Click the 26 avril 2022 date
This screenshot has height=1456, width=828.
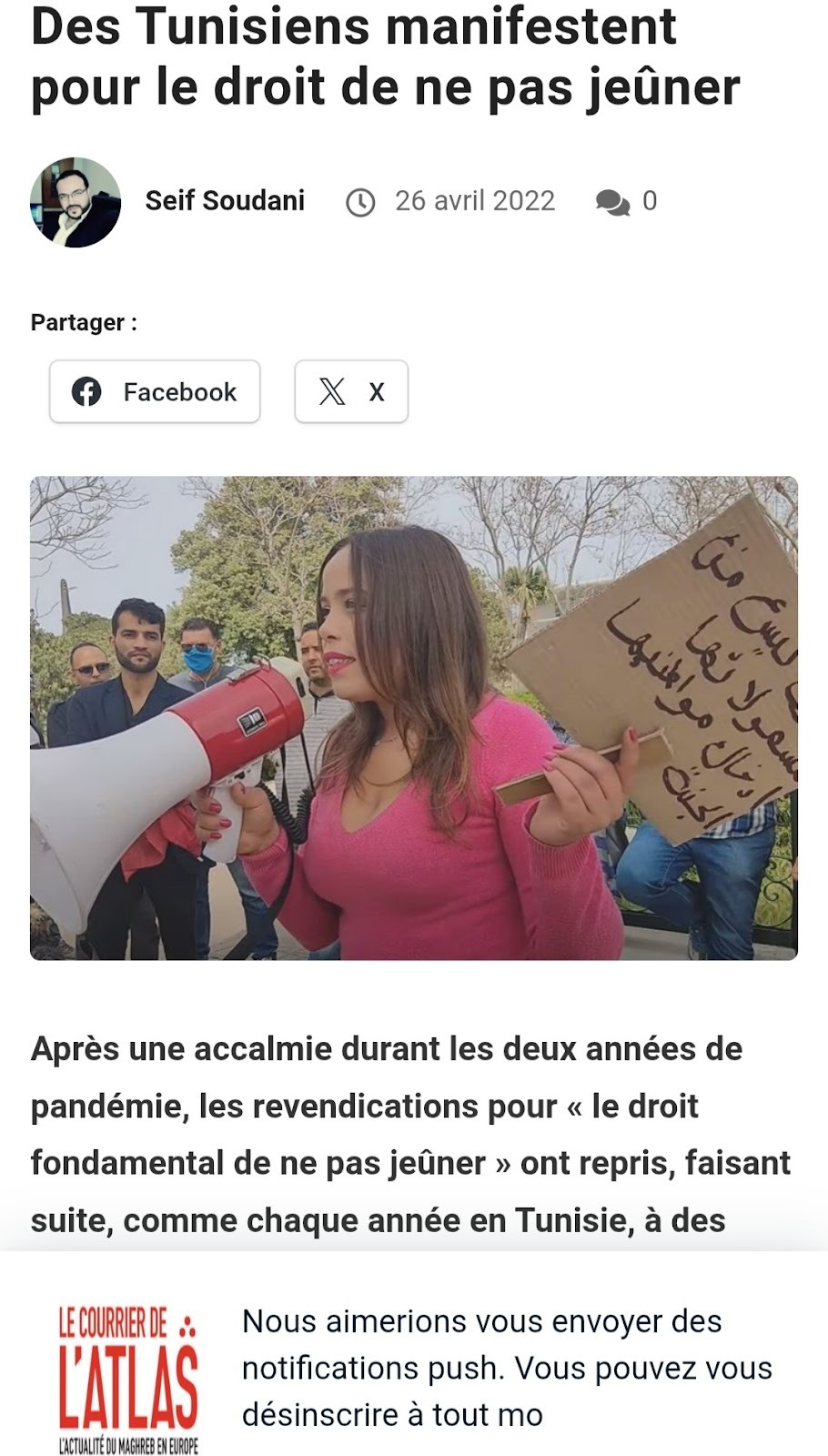point(475,200)
